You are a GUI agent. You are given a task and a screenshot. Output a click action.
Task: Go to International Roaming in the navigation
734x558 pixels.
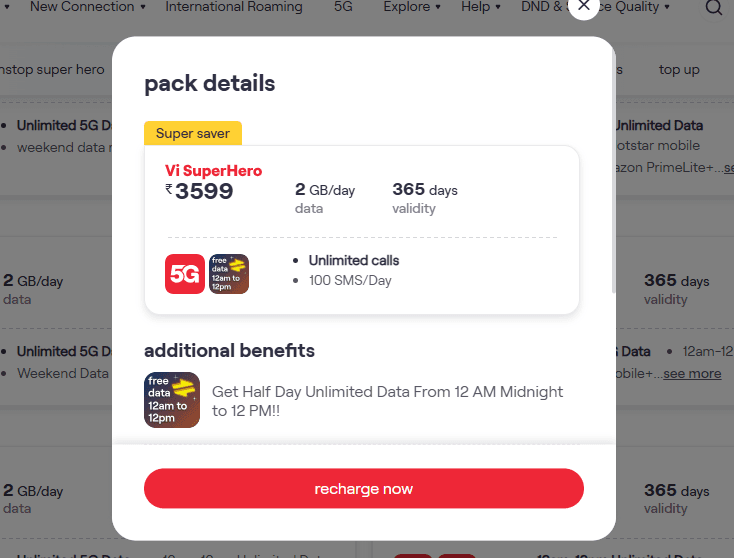coord(234,7)
